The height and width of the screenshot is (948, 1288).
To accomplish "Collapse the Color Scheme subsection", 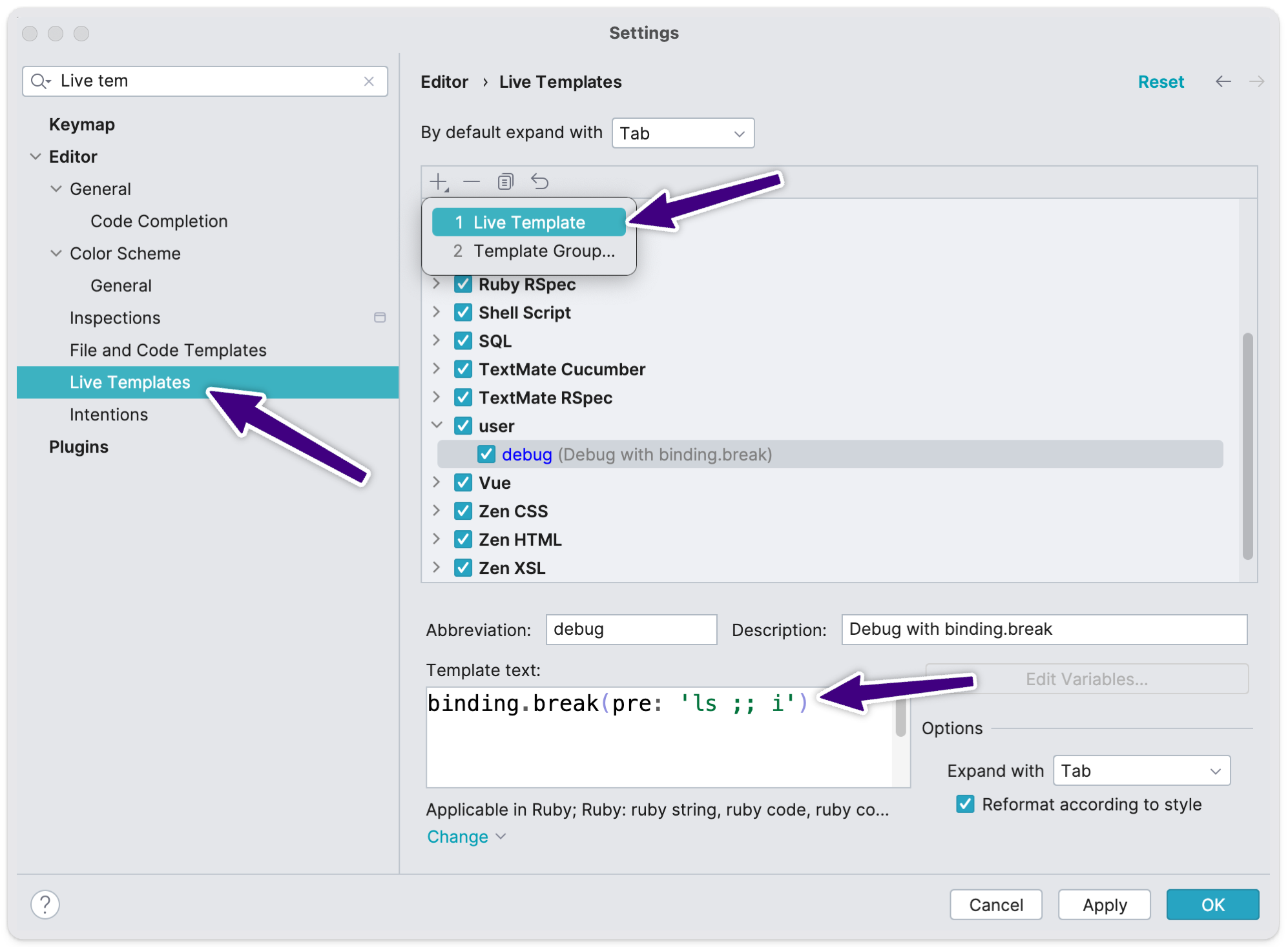I will click(x=56, y=254).
